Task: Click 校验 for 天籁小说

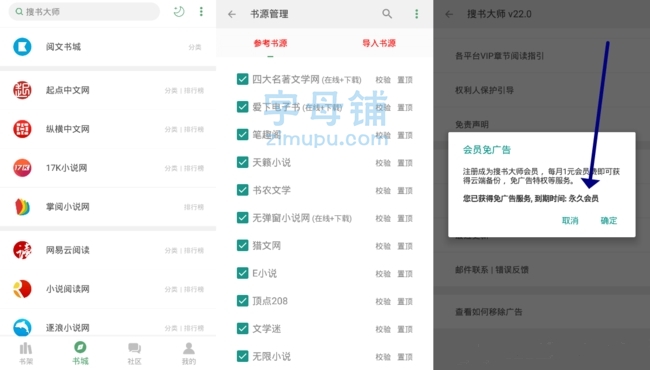Action: point(383,163)
